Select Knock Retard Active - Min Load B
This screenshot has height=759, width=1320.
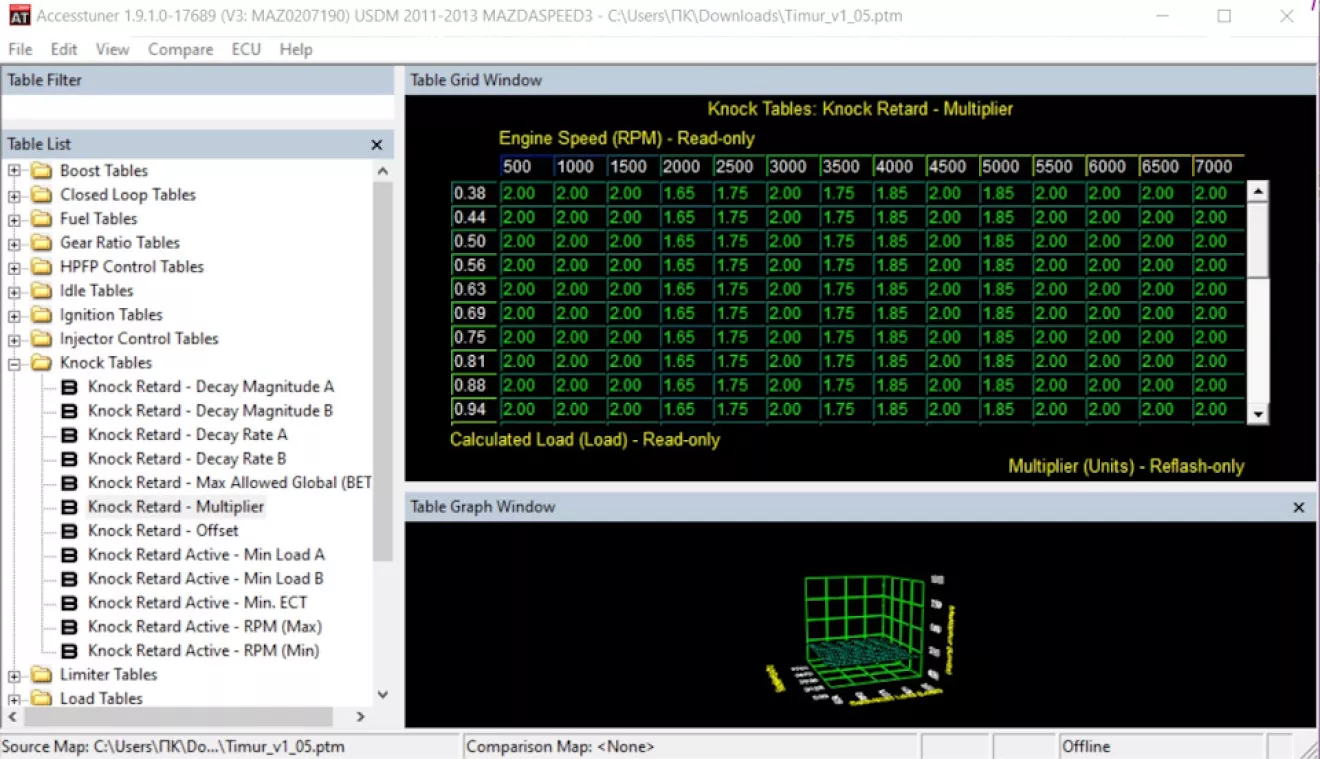click(x=205, y=579)
